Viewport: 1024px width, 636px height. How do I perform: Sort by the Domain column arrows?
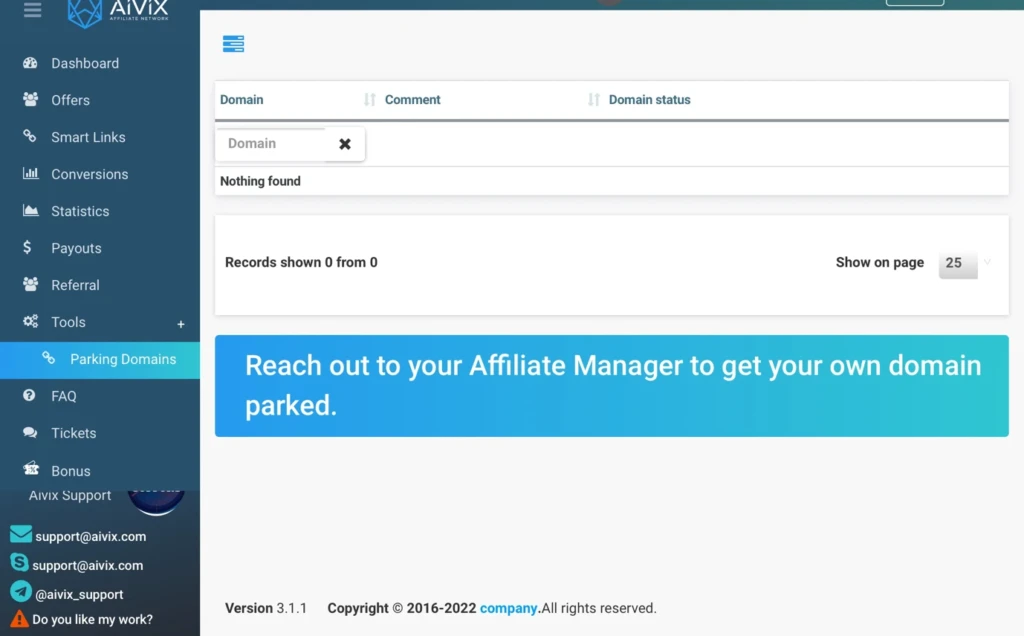[x=370, y=99]
